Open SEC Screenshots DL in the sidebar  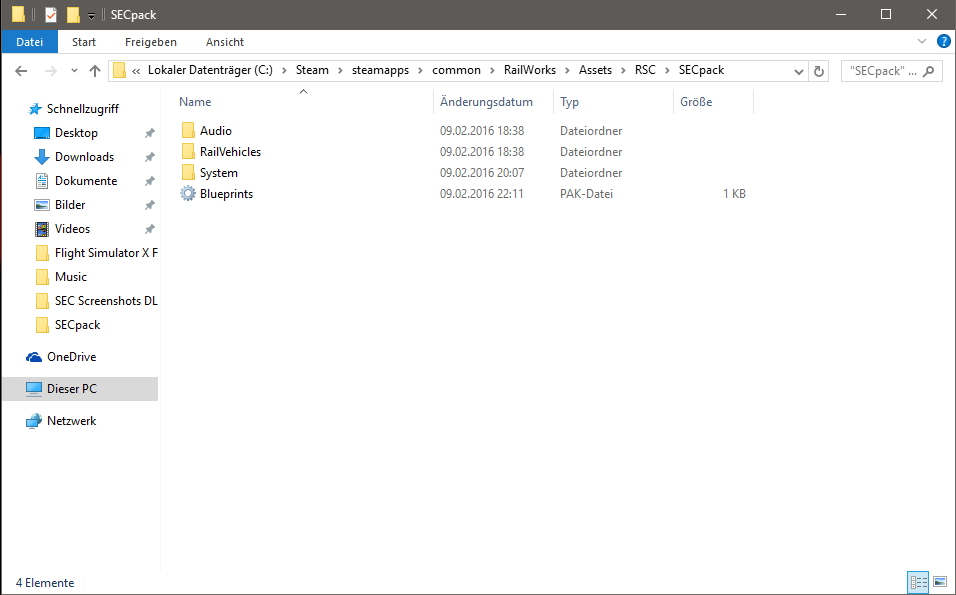(x=105, y=301)
